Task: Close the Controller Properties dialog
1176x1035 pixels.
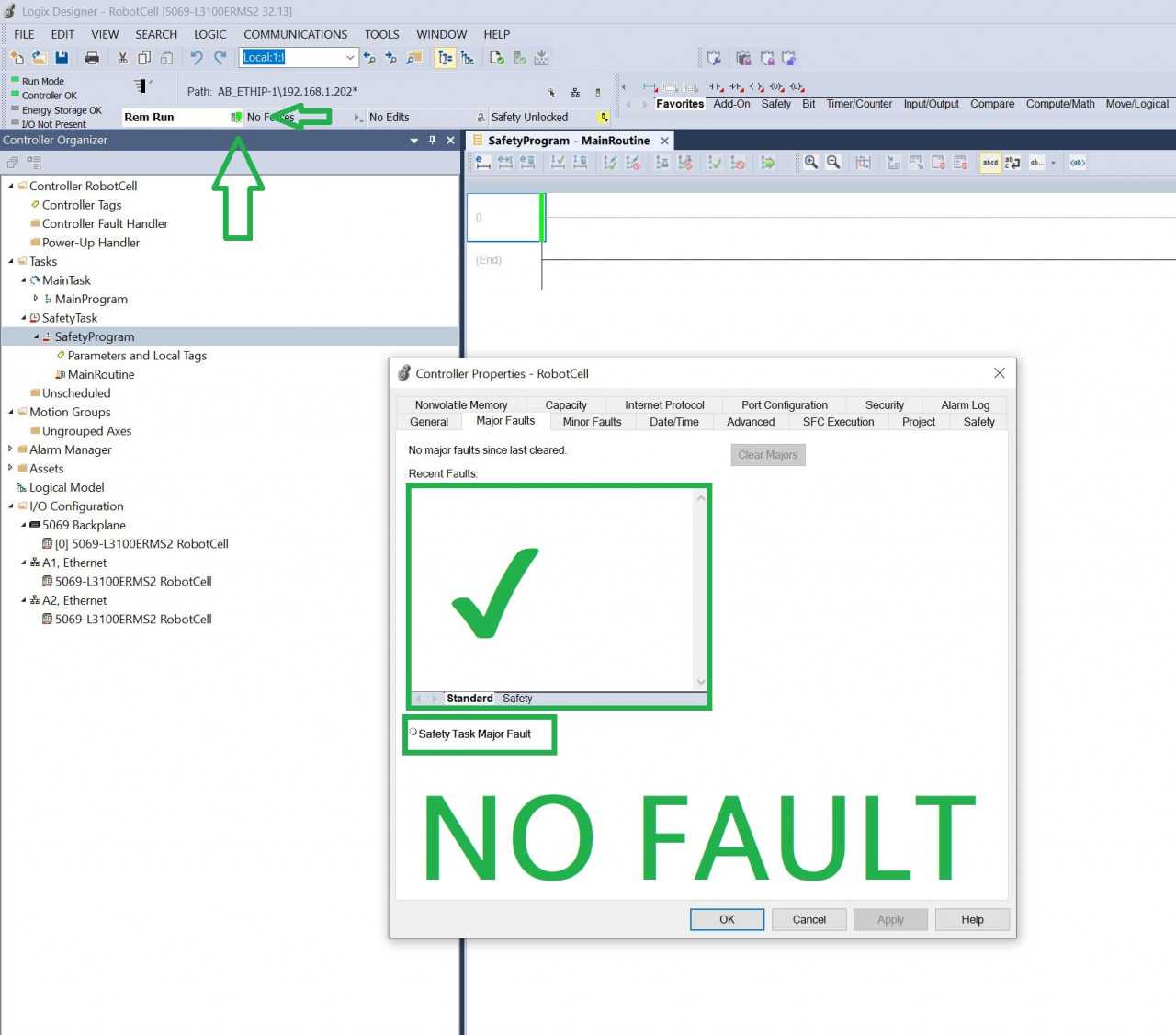Action: [x=1000, y=373]
